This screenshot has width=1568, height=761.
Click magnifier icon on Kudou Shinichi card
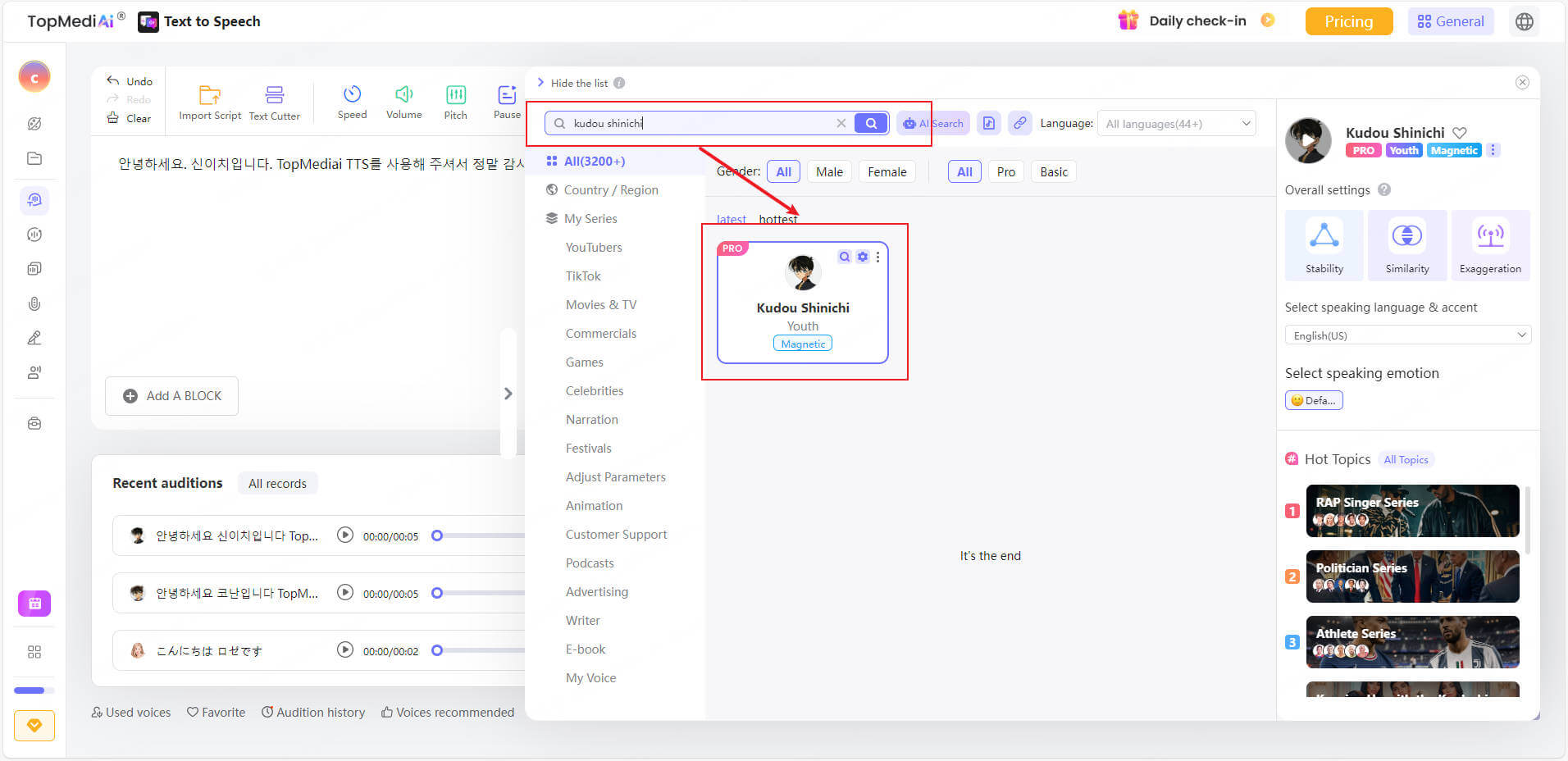[x=845, y=257]
